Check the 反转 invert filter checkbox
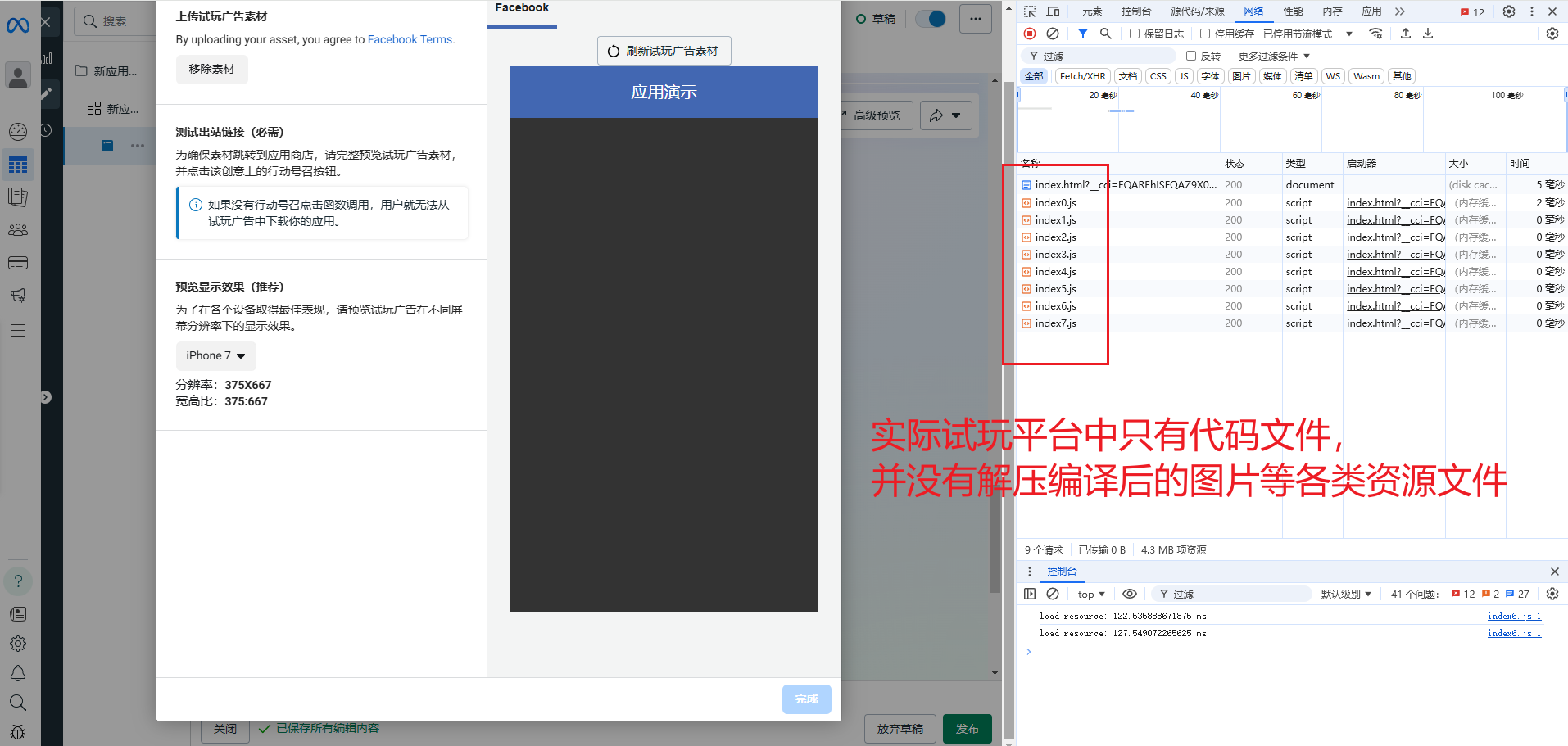The width and height of the screenshot is (1568, 746). [1191, 56]
